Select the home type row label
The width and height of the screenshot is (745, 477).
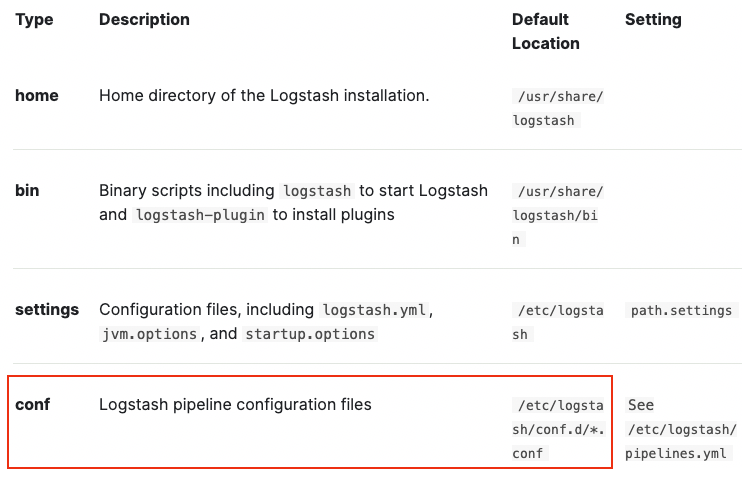[x=37, y=96]
